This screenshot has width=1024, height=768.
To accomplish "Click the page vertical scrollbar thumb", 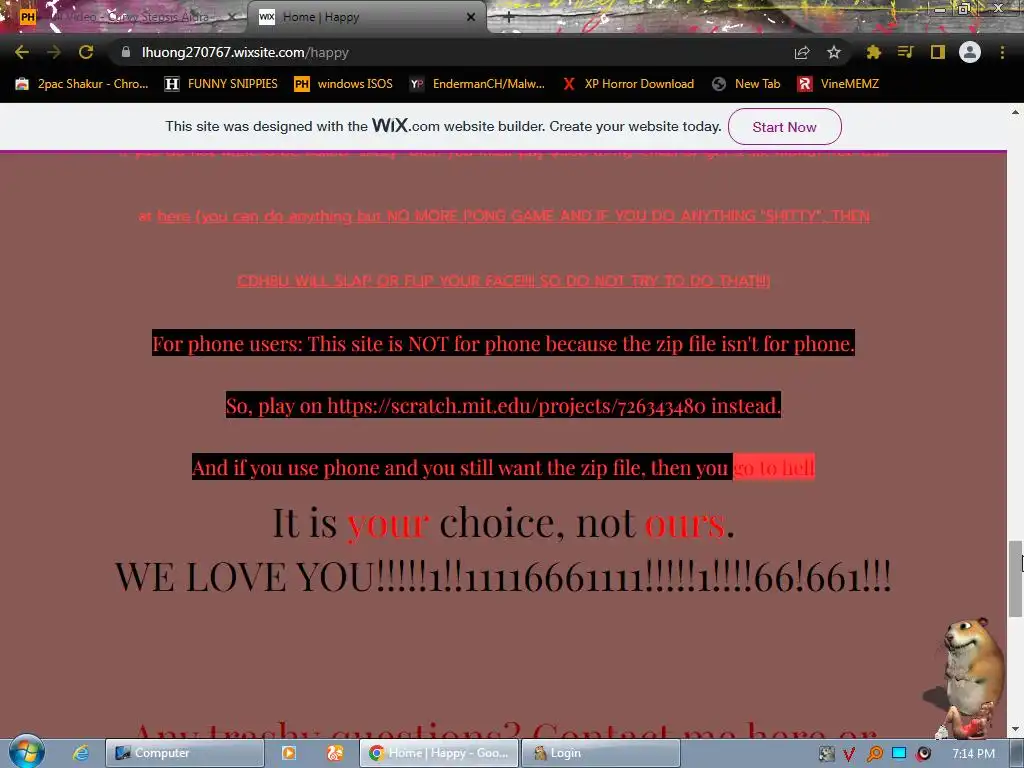I will click(1015, 579).
